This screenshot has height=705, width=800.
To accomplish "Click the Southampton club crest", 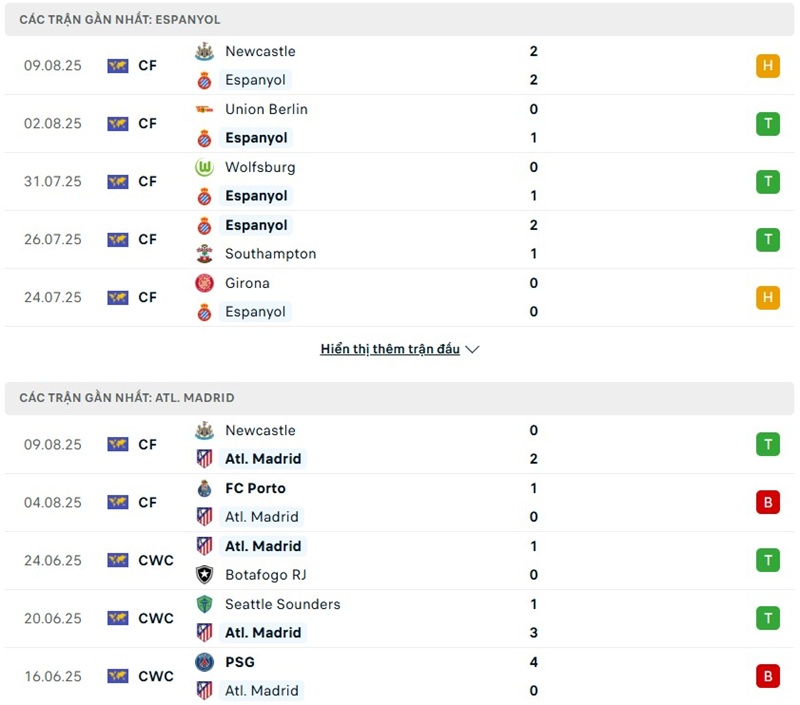I will click(x=204, y=254).
